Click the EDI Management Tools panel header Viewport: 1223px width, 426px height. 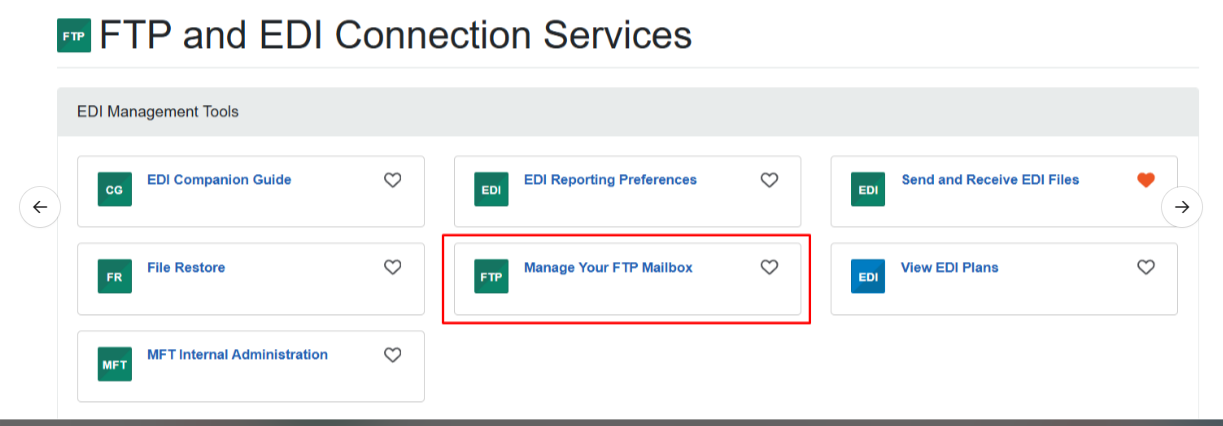[628, 112]
